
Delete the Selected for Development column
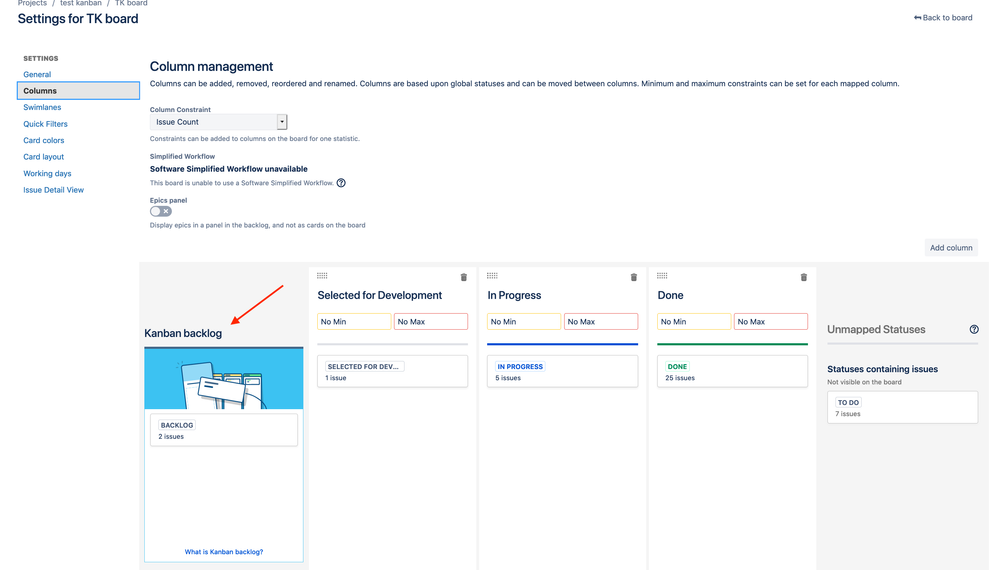(463, 277)
